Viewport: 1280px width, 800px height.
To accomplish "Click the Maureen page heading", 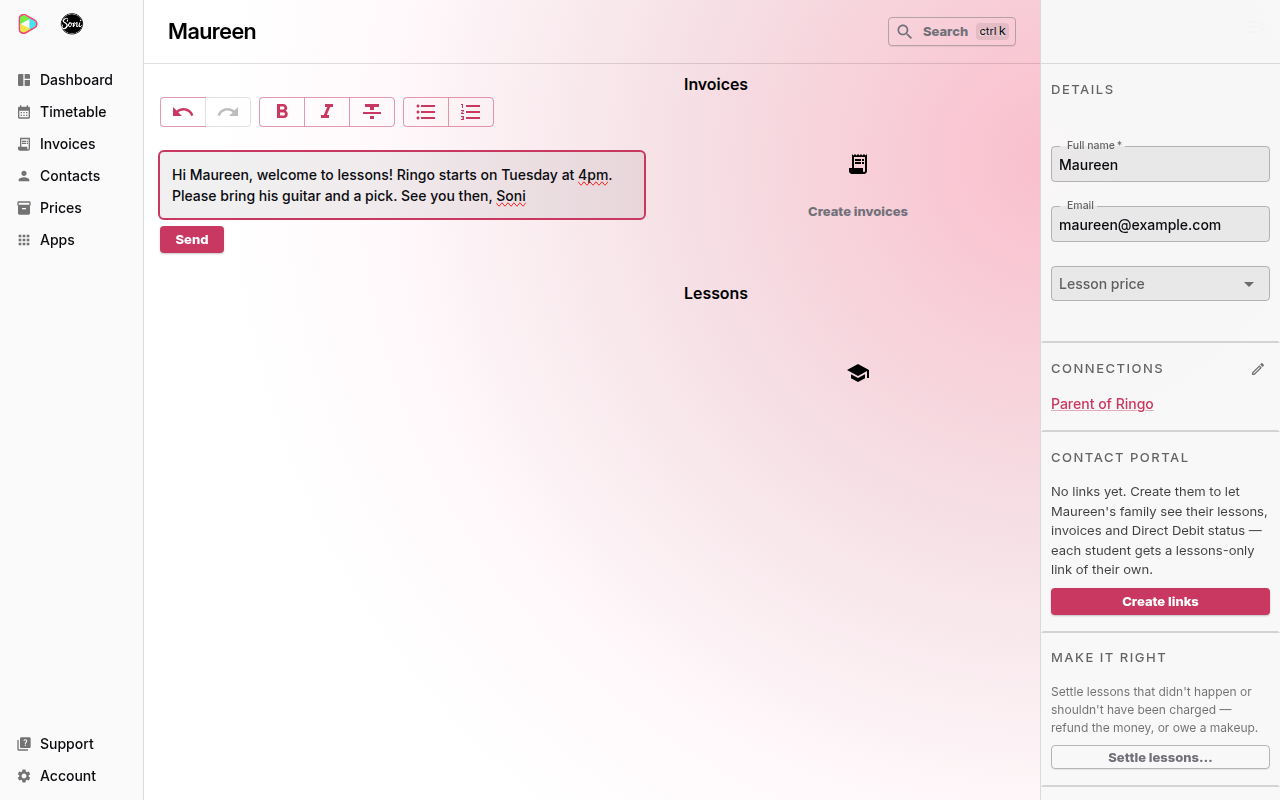I will 212,32.
